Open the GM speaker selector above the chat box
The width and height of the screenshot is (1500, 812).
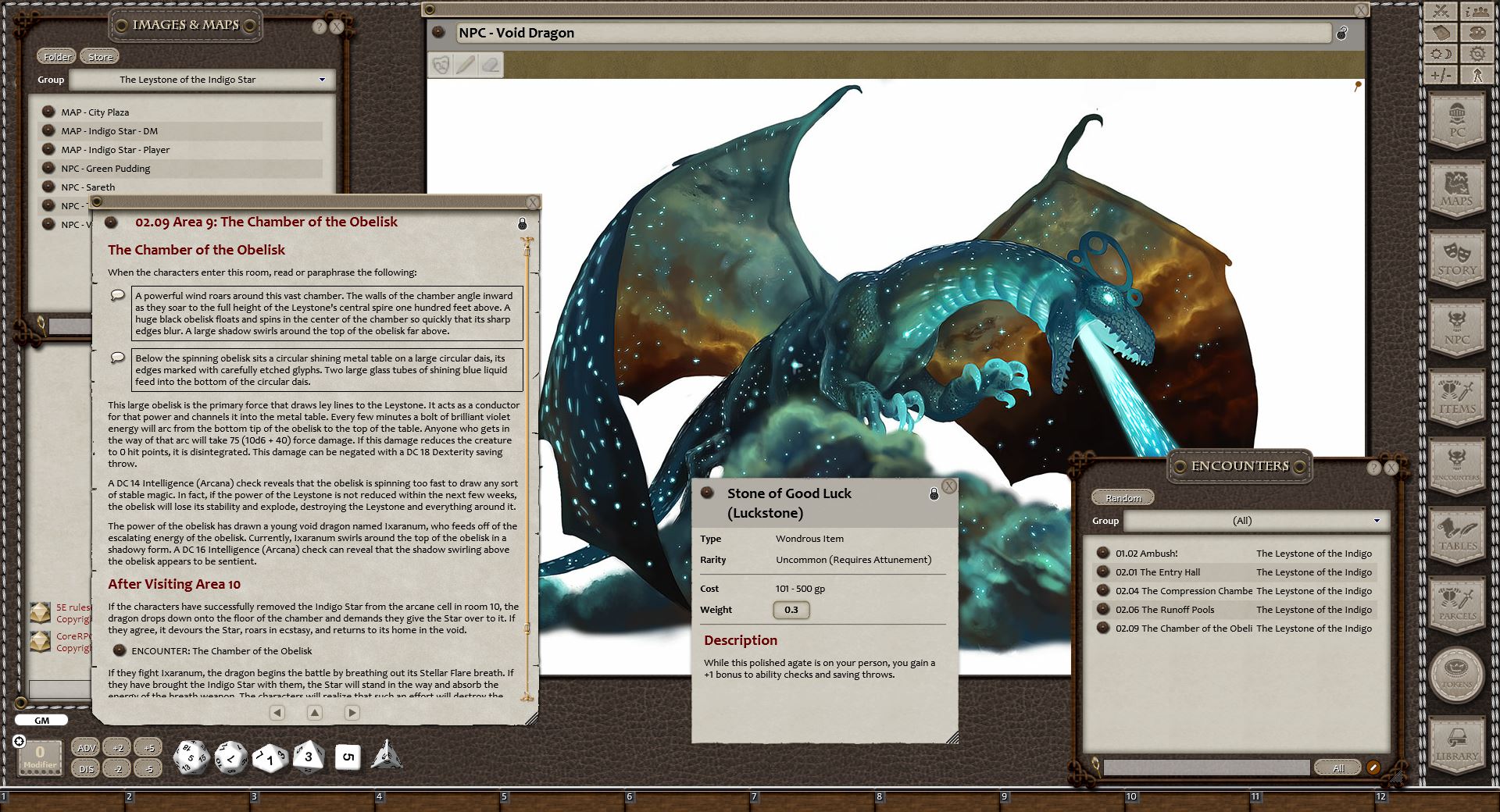[41, 720]
